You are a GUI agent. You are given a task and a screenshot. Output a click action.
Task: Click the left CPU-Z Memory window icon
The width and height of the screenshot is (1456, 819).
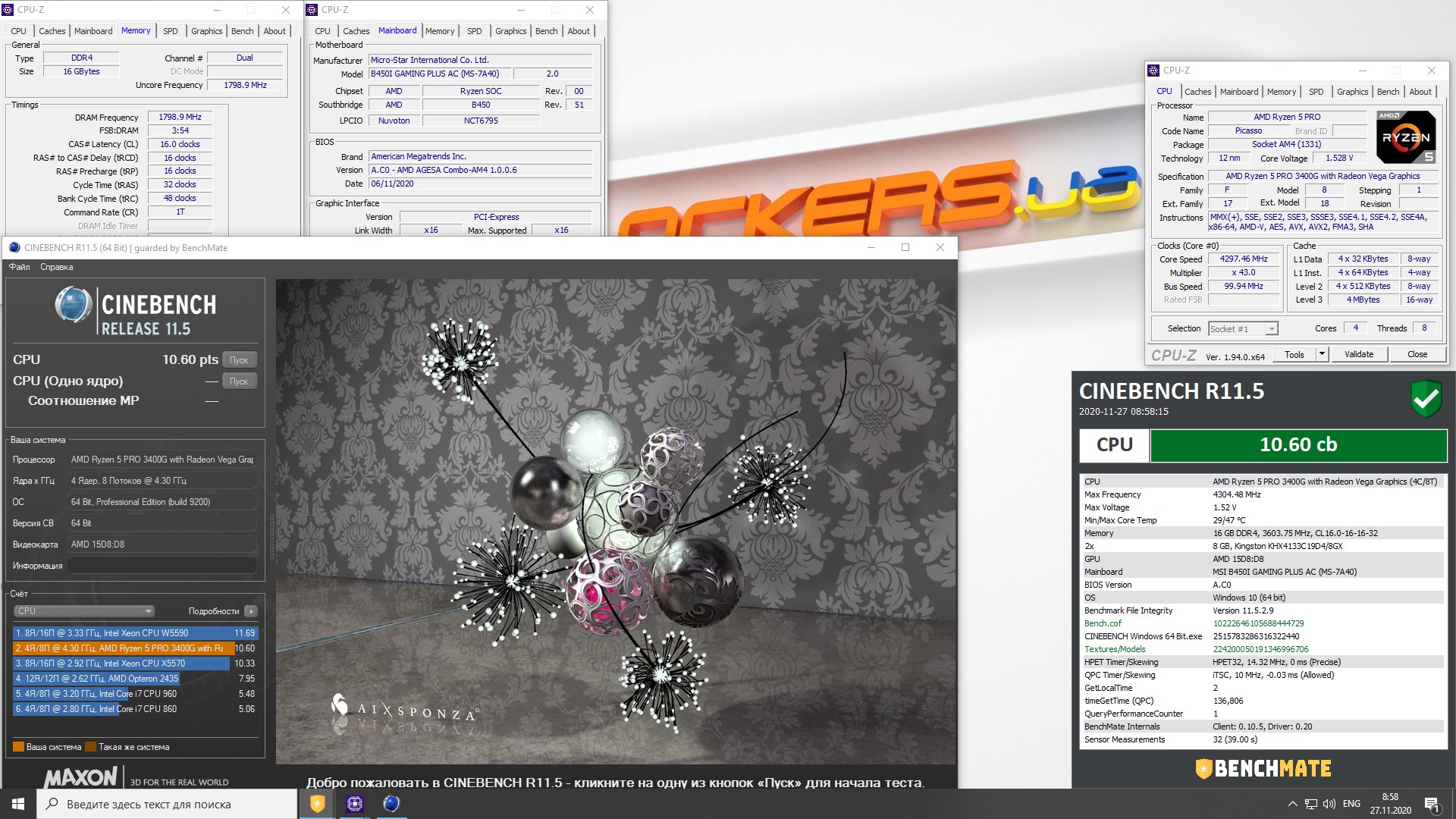[x=8, y=10]
